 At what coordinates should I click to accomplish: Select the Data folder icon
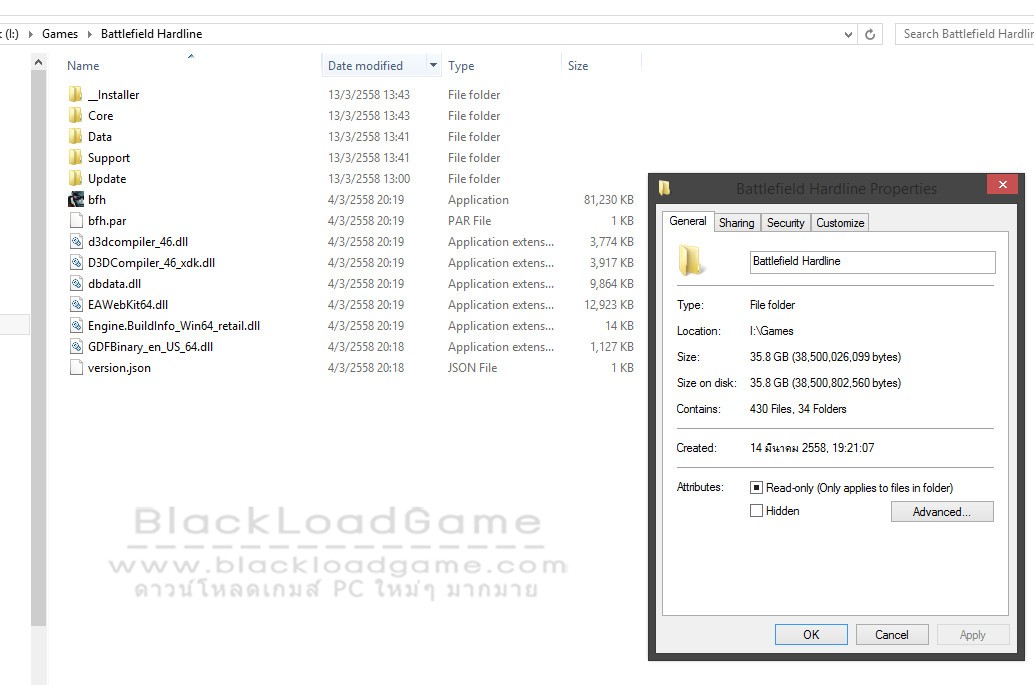point(76,136)
